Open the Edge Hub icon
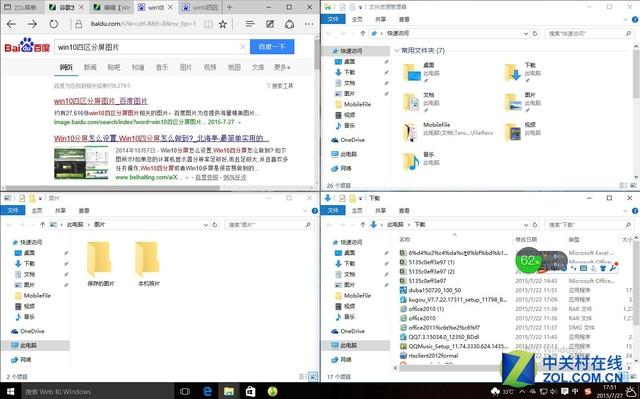 [x=250, y=24]
